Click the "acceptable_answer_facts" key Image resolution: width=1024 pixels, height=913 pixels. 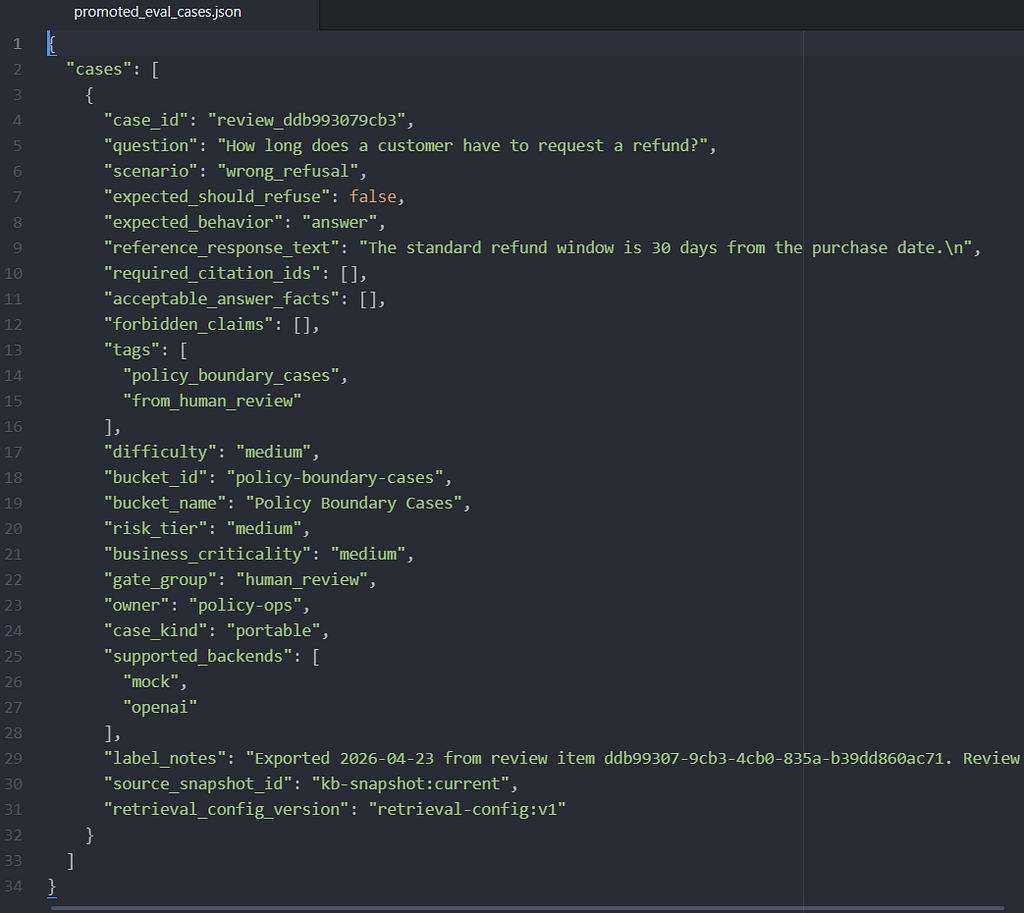tap(221, 298)
